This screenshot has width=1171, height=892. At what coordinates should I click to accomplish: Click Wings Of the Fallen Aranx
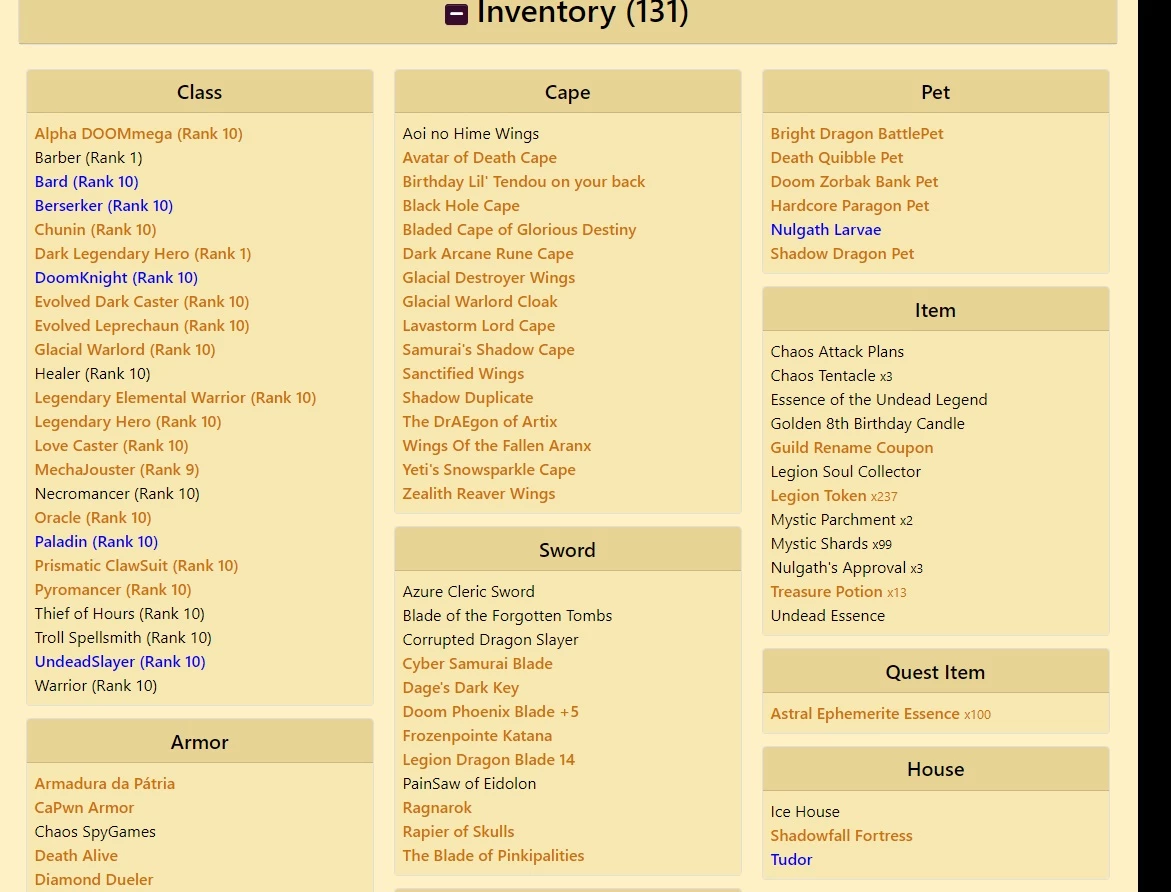click(x=497, y=445)
